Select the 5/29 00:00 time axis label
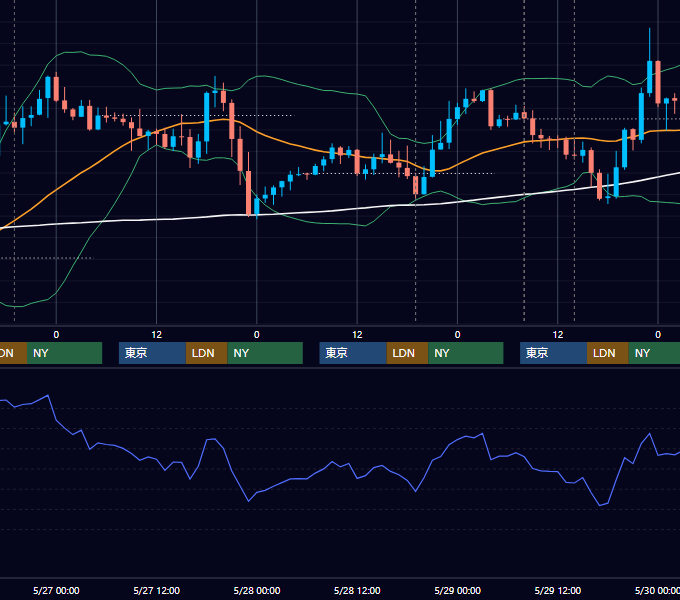The width and height of the screenshot is (680, 600). point(458,590)
